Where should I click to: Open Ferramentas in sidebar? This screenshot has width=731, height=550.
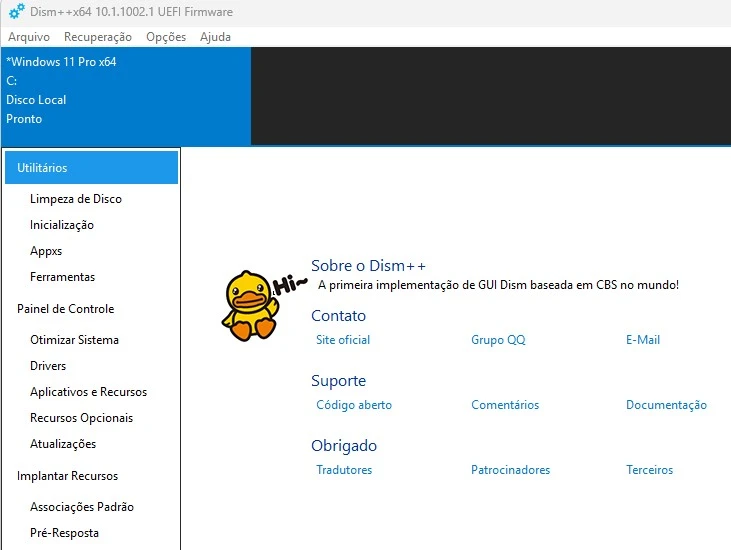tap(62, 277)
